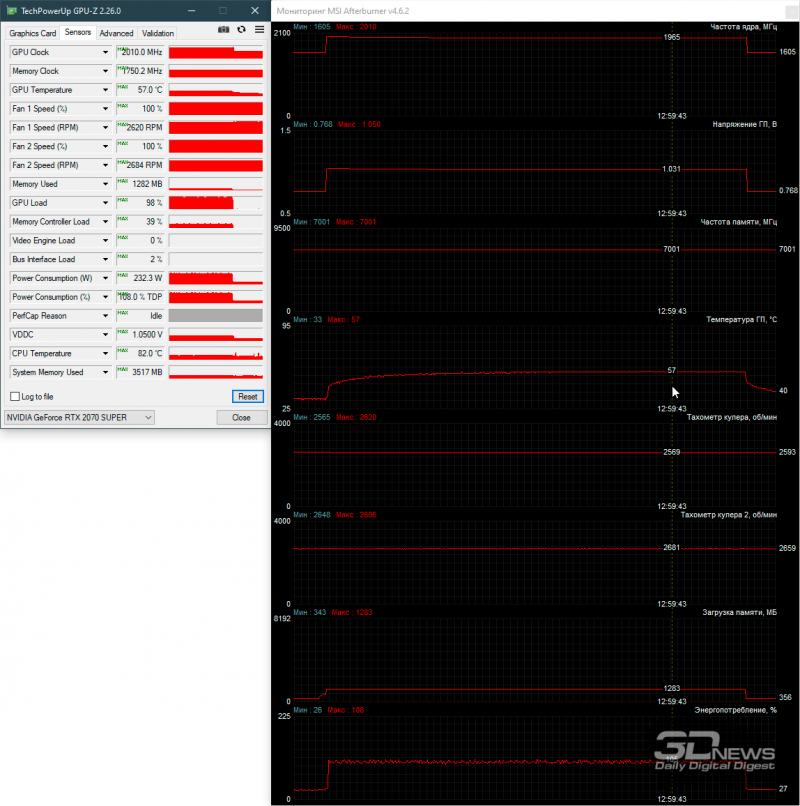
Task: Click the GPU Load history graph bar
Action: point(216,203)
